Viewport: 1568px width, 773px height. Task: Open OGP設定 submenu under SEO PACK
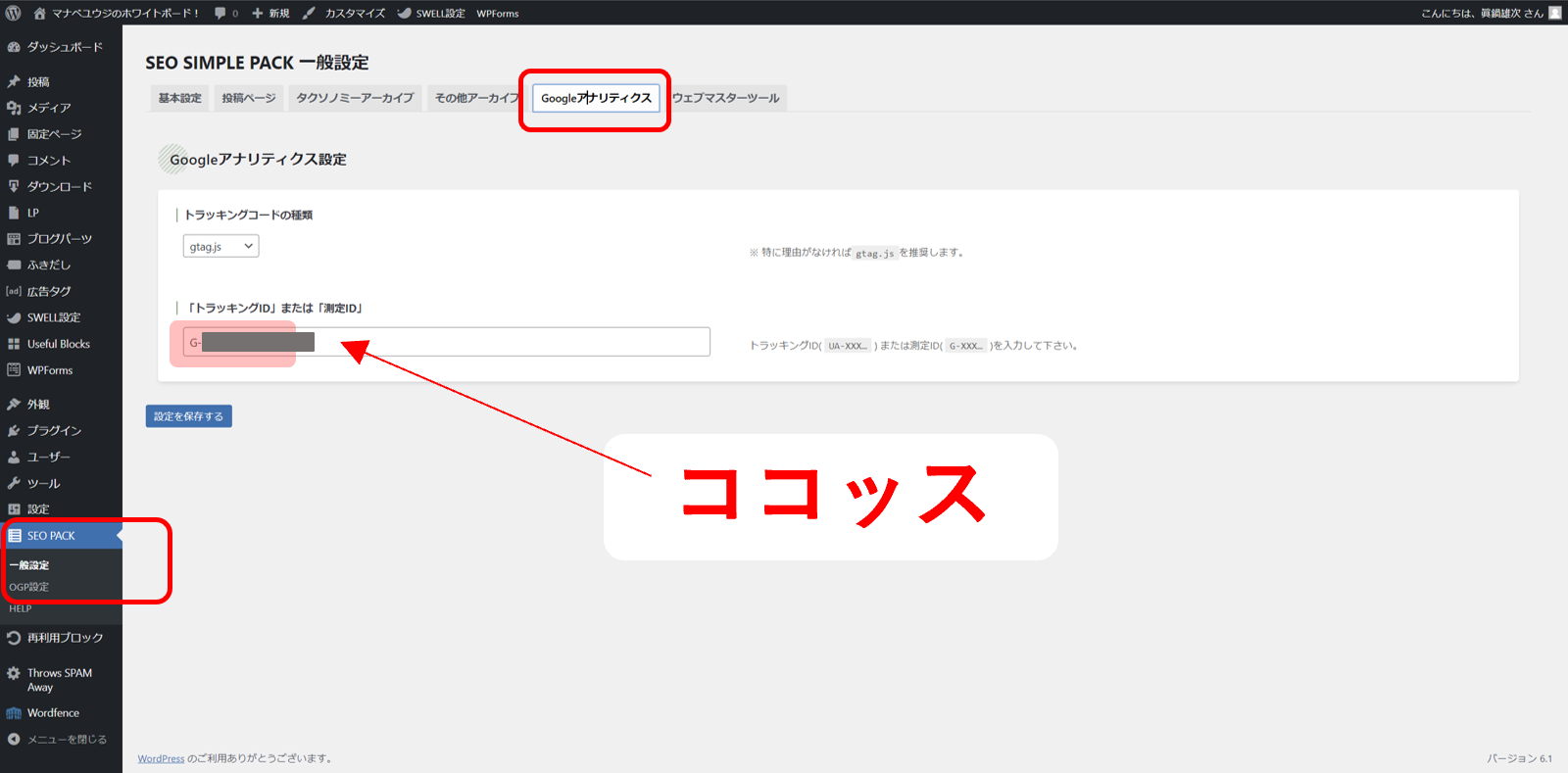pyautogui.click(x=29, y=587)
